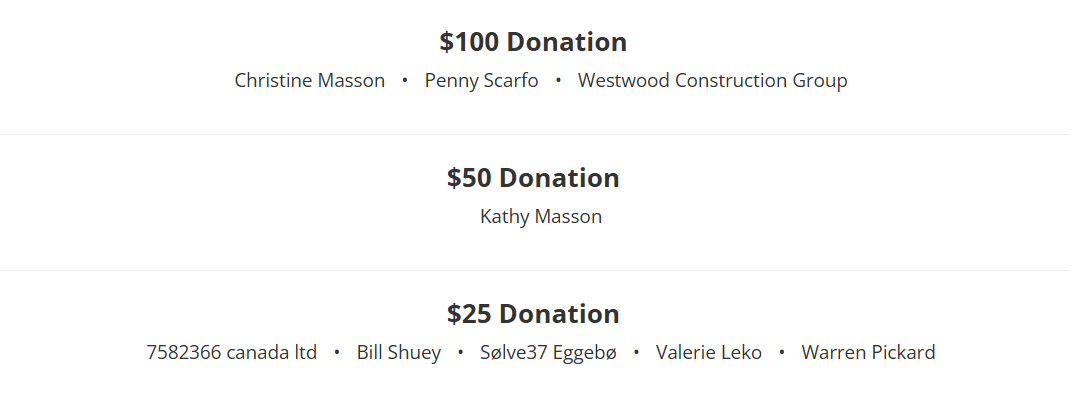Open the Westwood Construction Group donor entry
The height and width of the screenshot is (402, 1083).
click(x=712, y=80)
